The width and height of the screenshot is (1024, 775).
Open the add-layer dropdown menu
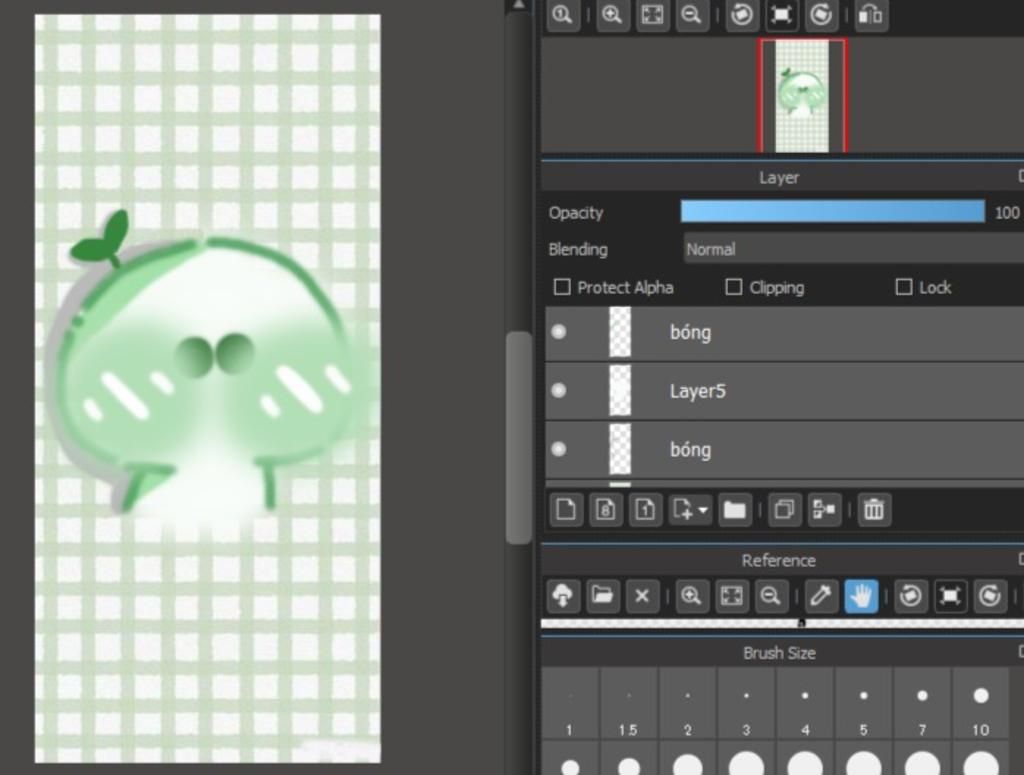click(x=690, y=509)
